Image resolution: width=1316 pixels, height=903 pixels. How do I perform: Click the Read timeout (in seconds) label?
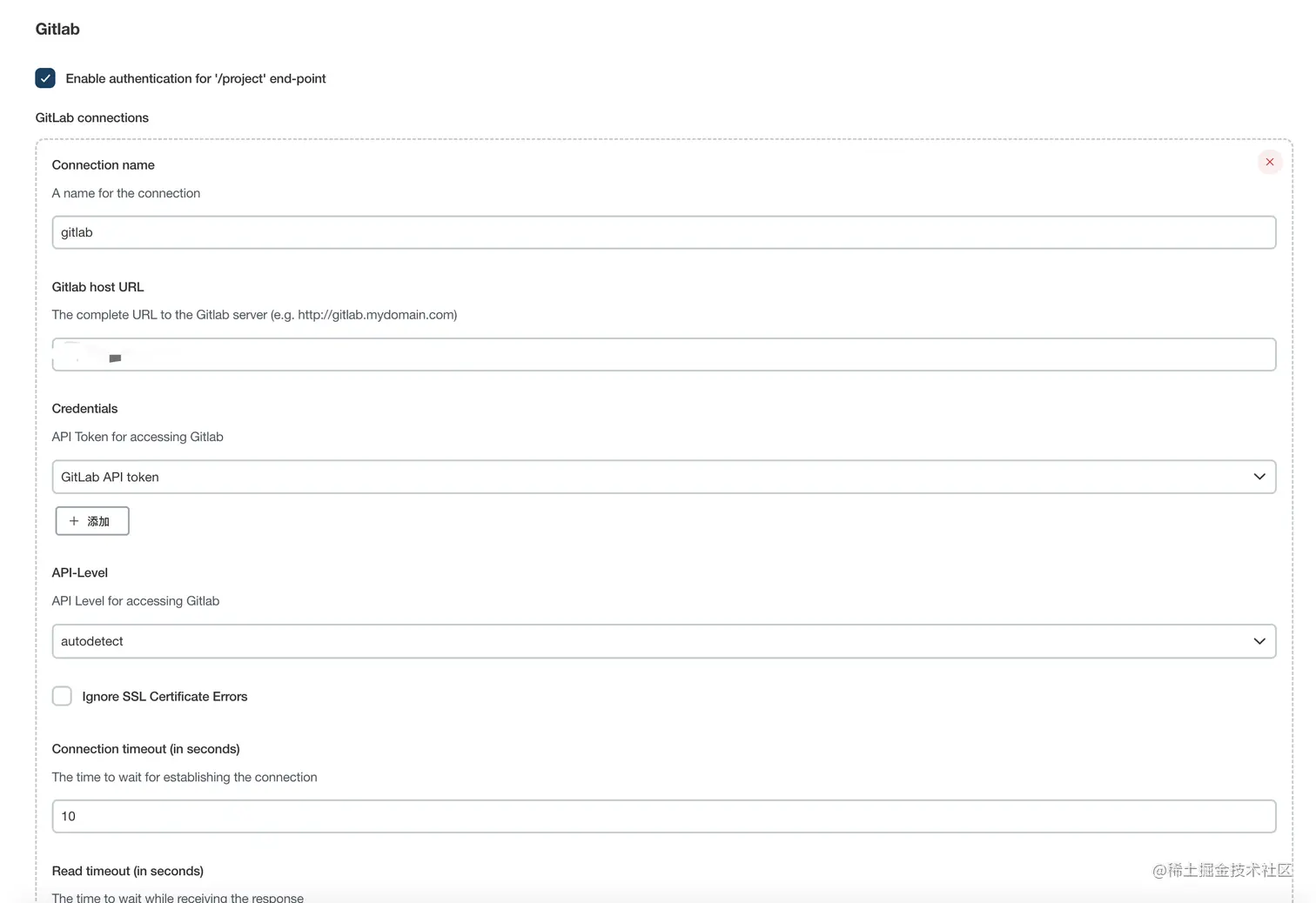pyautogui.click(x=127, y=871)
